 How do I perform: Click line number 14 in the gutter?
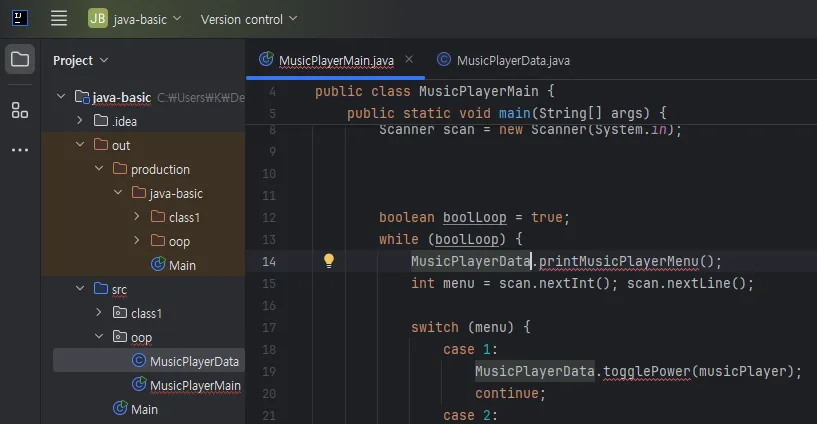[x=269, y=261]
